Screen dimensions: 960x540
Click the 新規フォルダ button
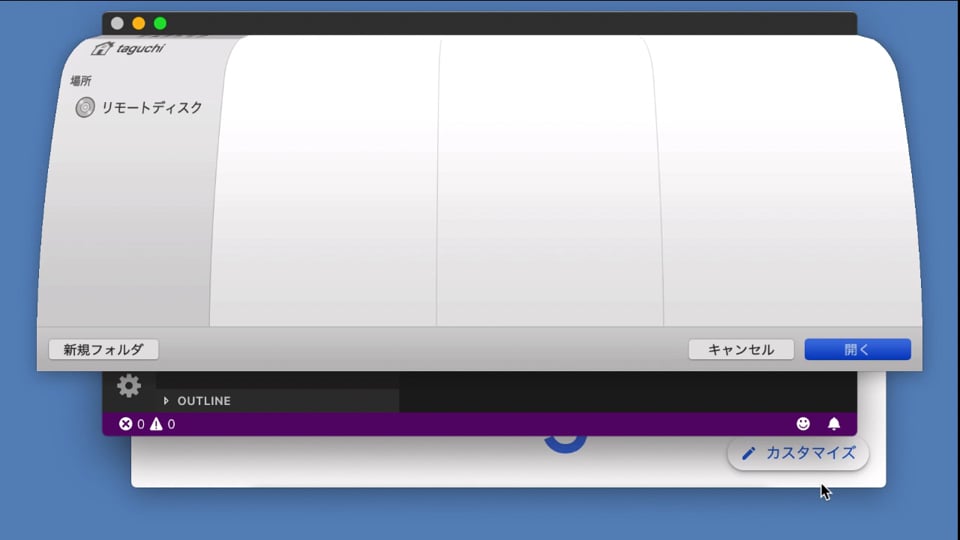coord(103,350)
